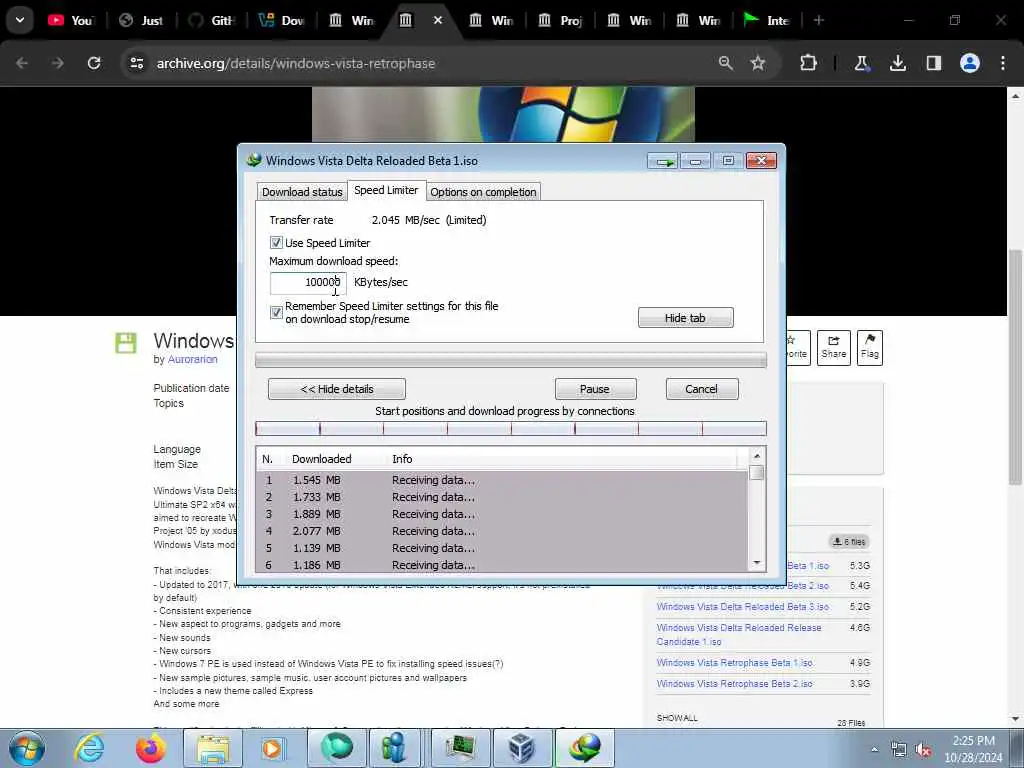Screen dimensions: 1024x768
Task: Close the IDM download dialog
Action: click(x=761, y=161)
